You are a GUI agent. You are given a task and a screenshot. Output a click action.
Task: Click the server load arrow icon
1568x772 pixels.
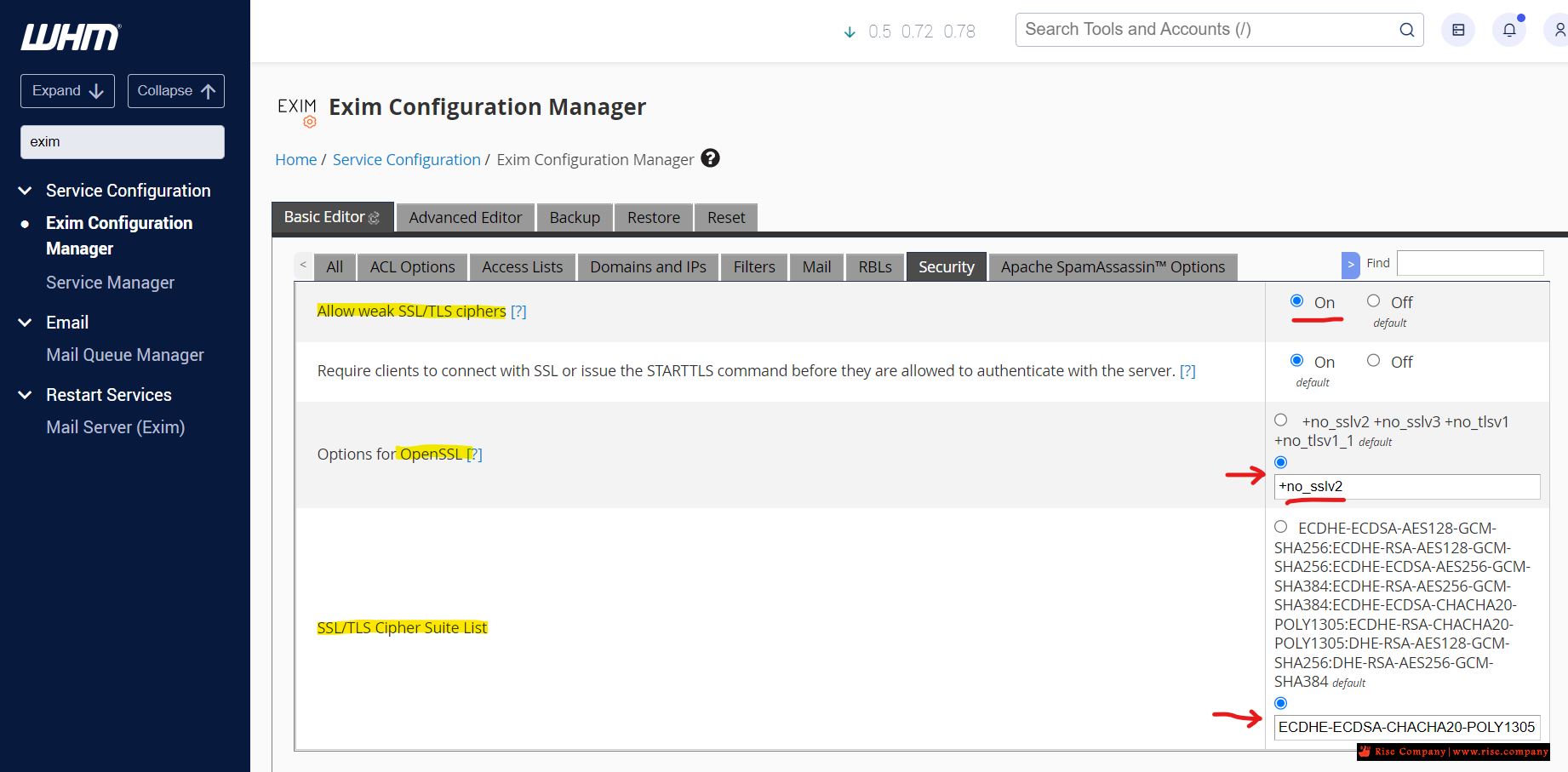pos(849,32)
